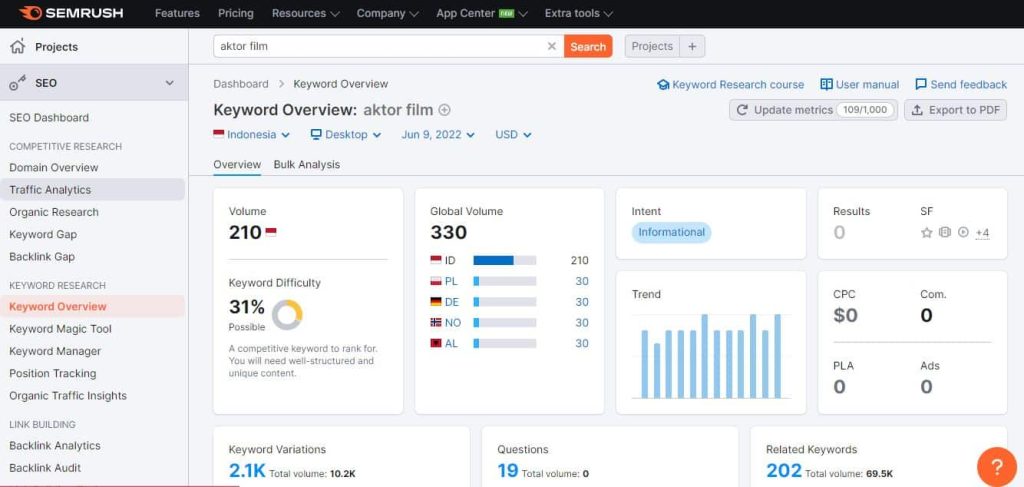Click the video SERP feature icon
This screenshot has height=487, width=1024.
click(963, 232)
